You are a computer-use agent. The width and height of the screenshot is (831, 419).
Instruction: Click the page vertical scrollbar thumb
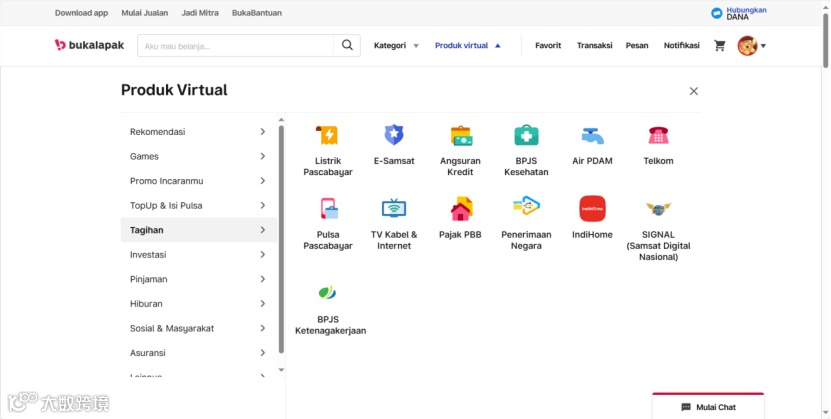click(825, 41)
